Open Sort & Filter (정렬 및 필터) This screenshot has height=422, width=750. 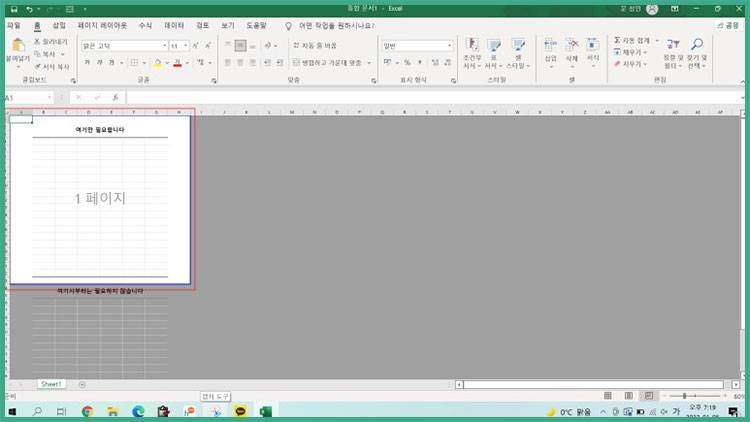click(673, 53)
